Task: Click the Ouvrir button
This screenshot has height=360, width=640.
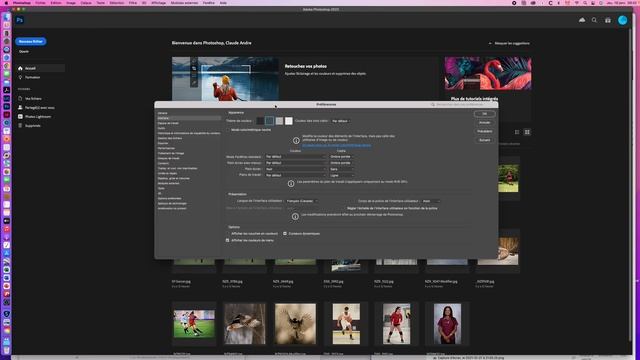Action: click(x=24, y=51)
